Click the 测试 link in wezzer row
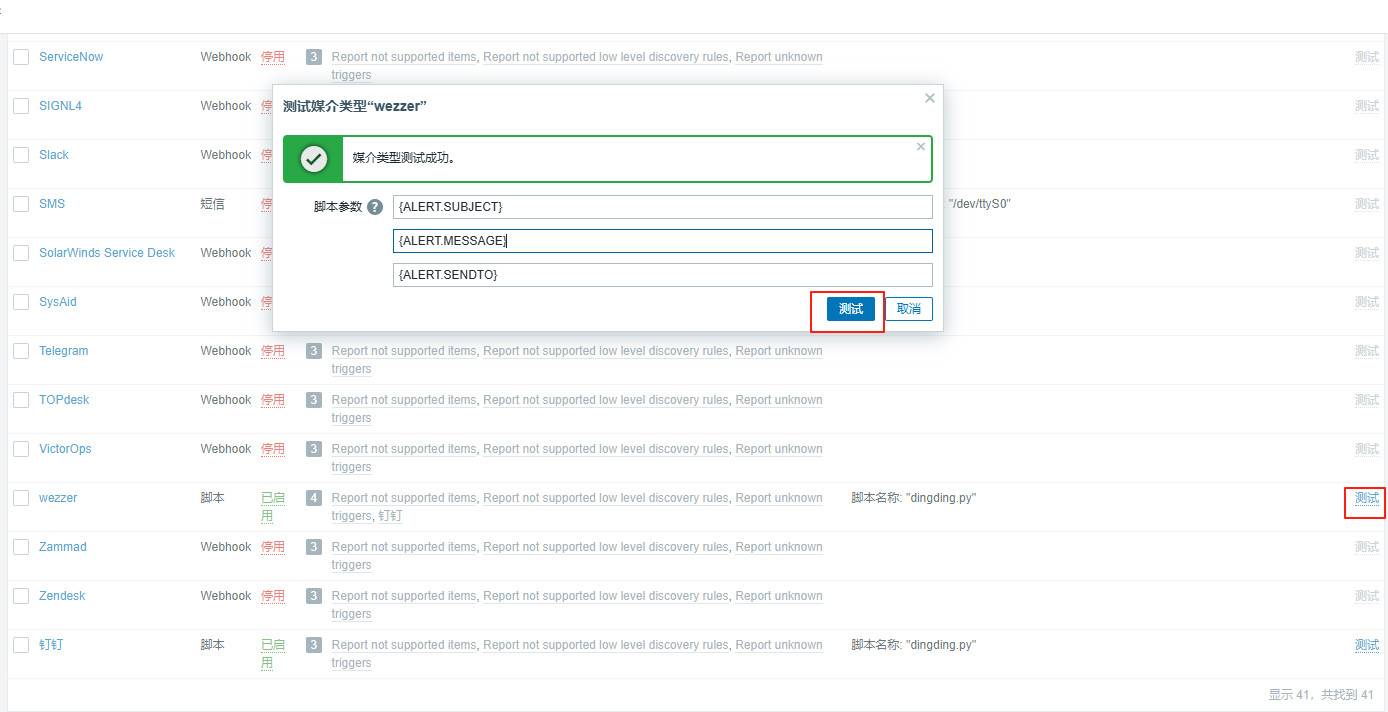This screenshot has width=1388, height=712. [1367, 498]
